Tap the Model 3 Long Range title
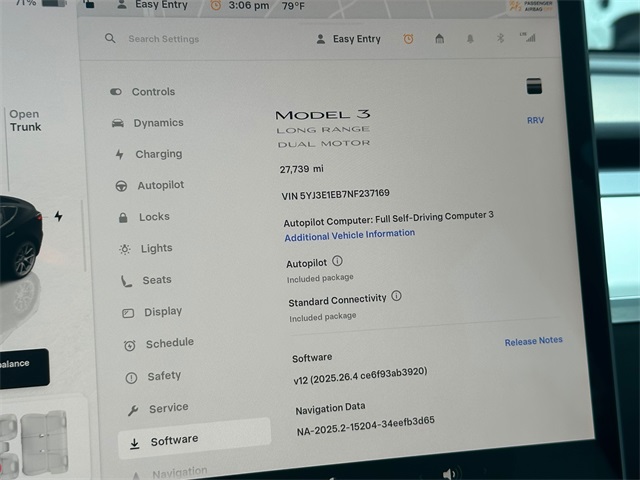Screen dimensions: 640x480 [323, 129]
